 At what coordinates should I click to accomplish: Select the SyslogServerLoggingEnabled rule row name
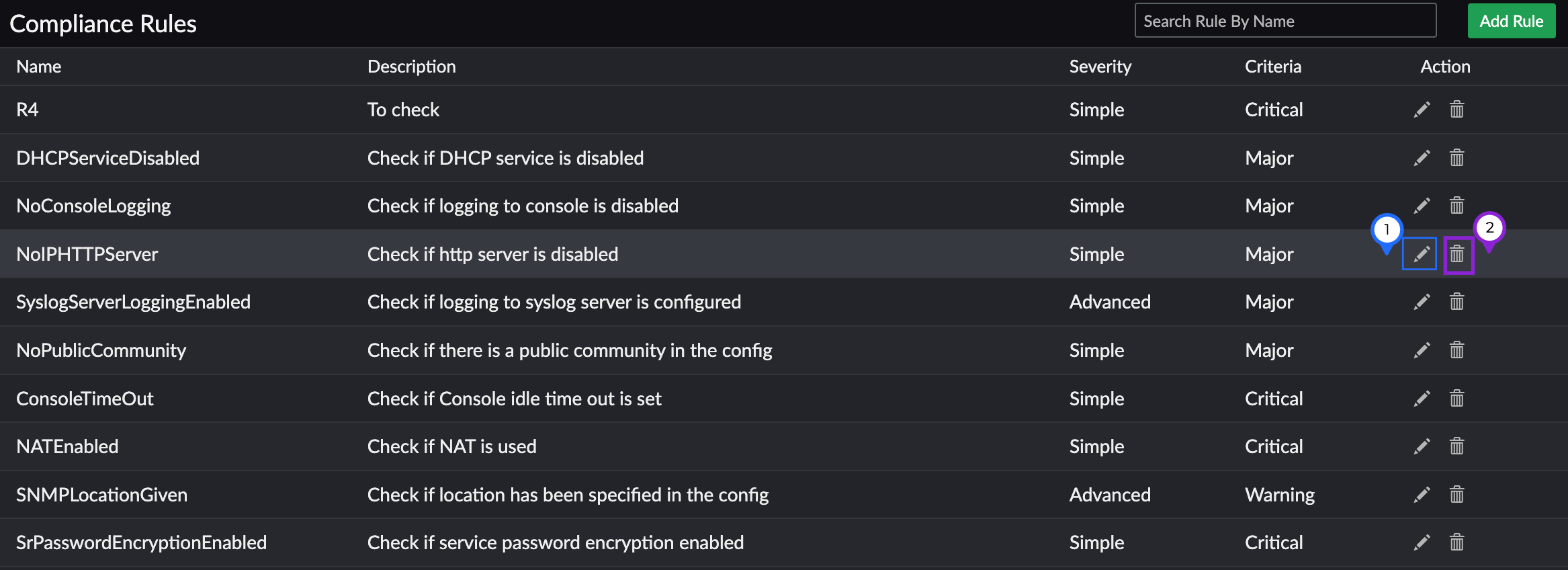tap(133, 302)
